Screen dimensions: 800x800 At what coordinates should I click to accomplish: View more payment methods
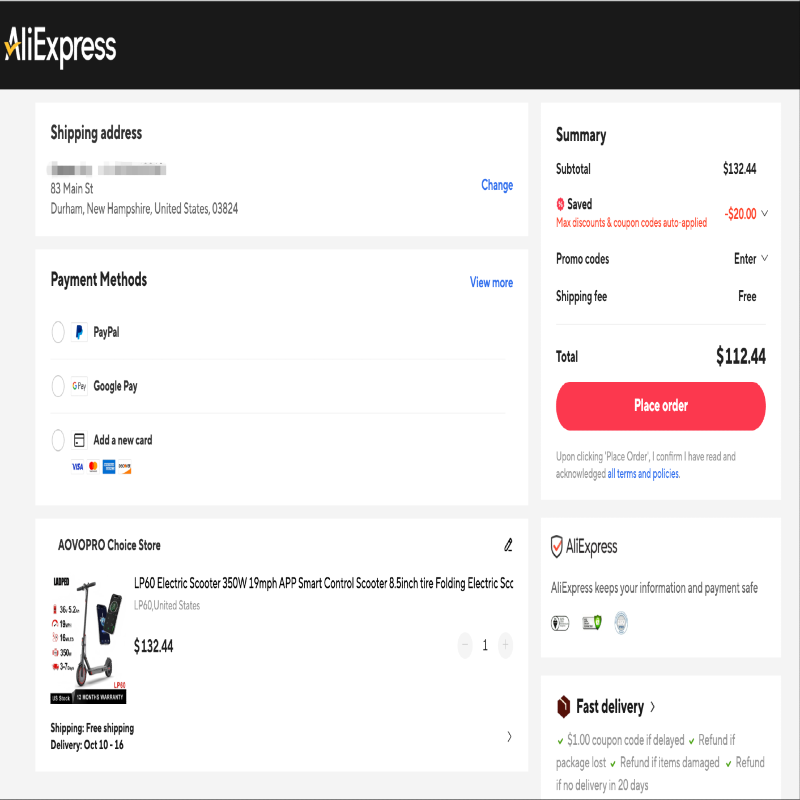tap(491, 283)
